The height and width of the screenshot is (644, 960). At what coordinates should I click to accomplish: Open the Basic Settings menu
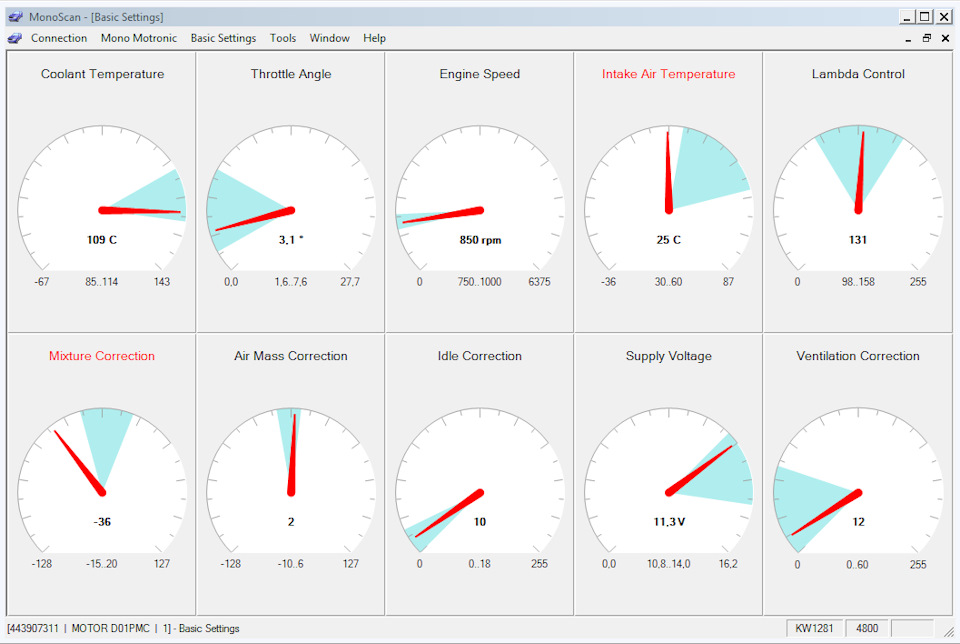coord(223,38)
